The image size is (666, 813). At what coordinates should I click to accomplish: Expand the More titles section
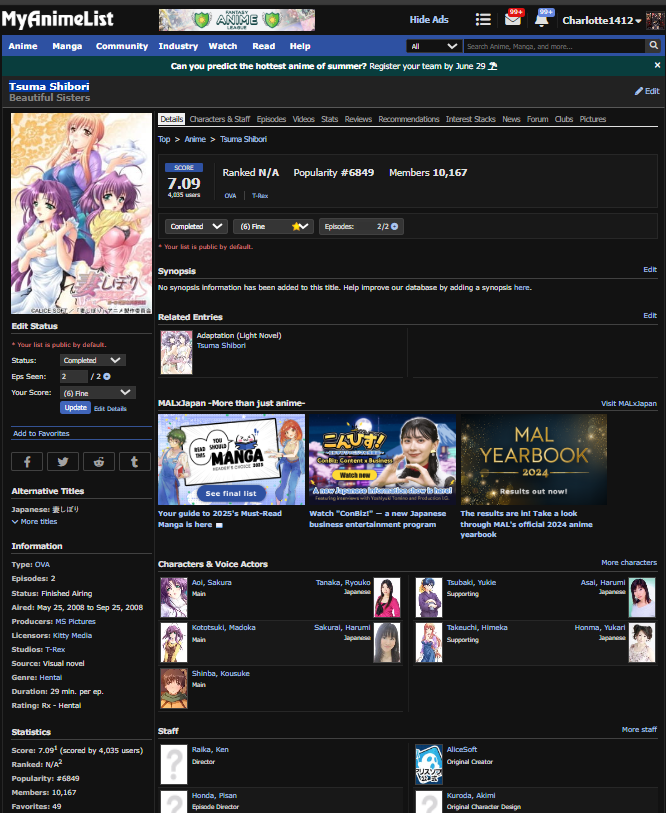(35, 522)
